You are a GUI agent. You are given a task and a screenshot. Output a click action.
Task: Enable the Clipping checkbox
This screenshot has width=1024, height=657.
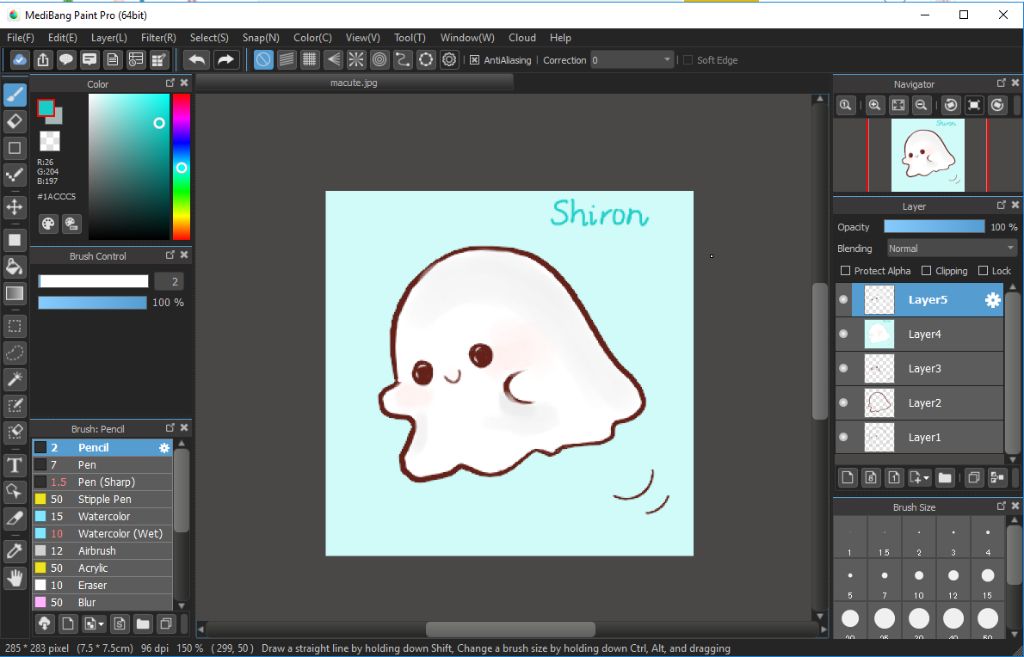coord(926,270)
